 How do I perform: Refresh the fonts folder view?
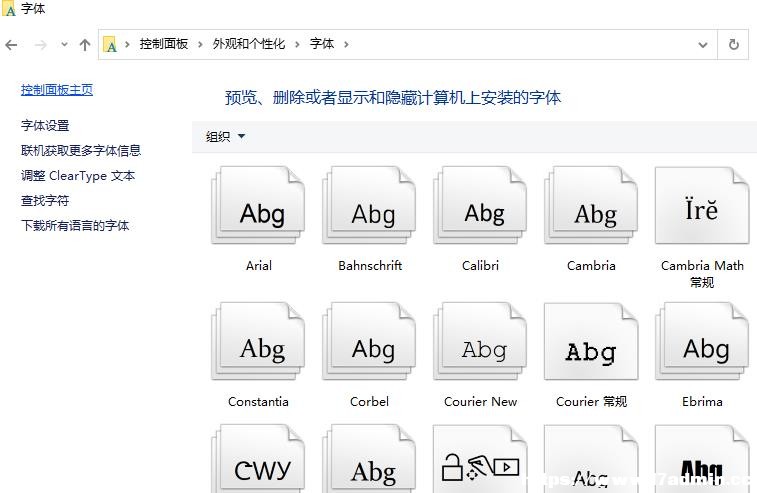[x=734, y=44]
